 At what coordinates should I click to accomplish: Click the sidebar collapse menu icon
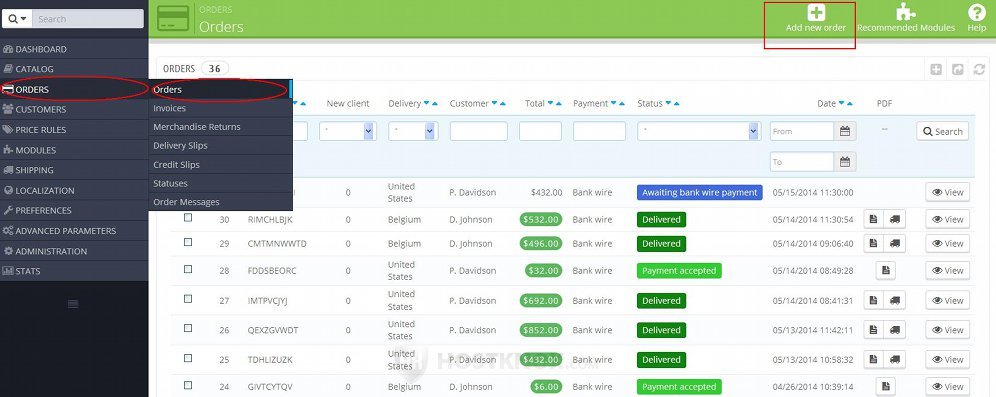coord(73,304)
